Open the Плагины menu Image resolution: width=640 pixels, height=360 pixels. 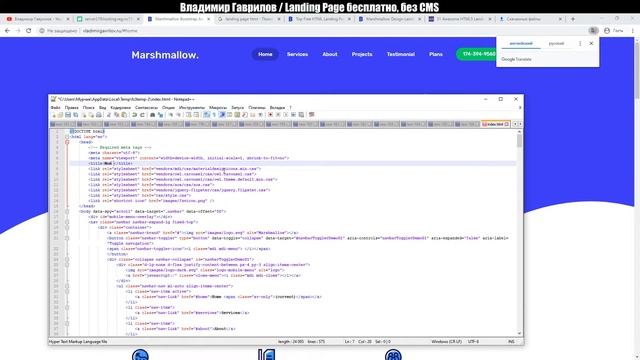click(x=257, y=107)
